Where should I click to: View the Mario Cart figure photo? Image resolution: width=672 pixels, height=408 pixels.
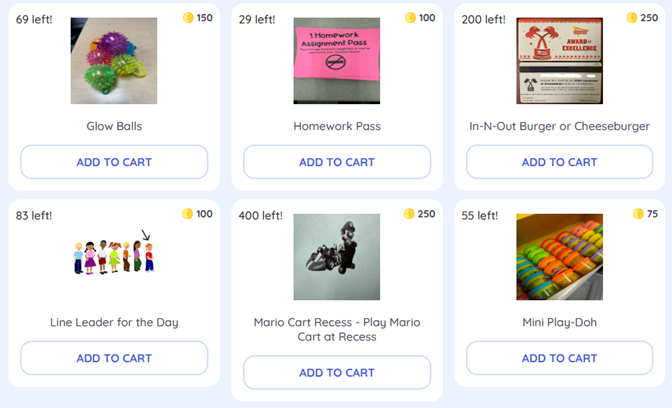(x=337, y=257)
